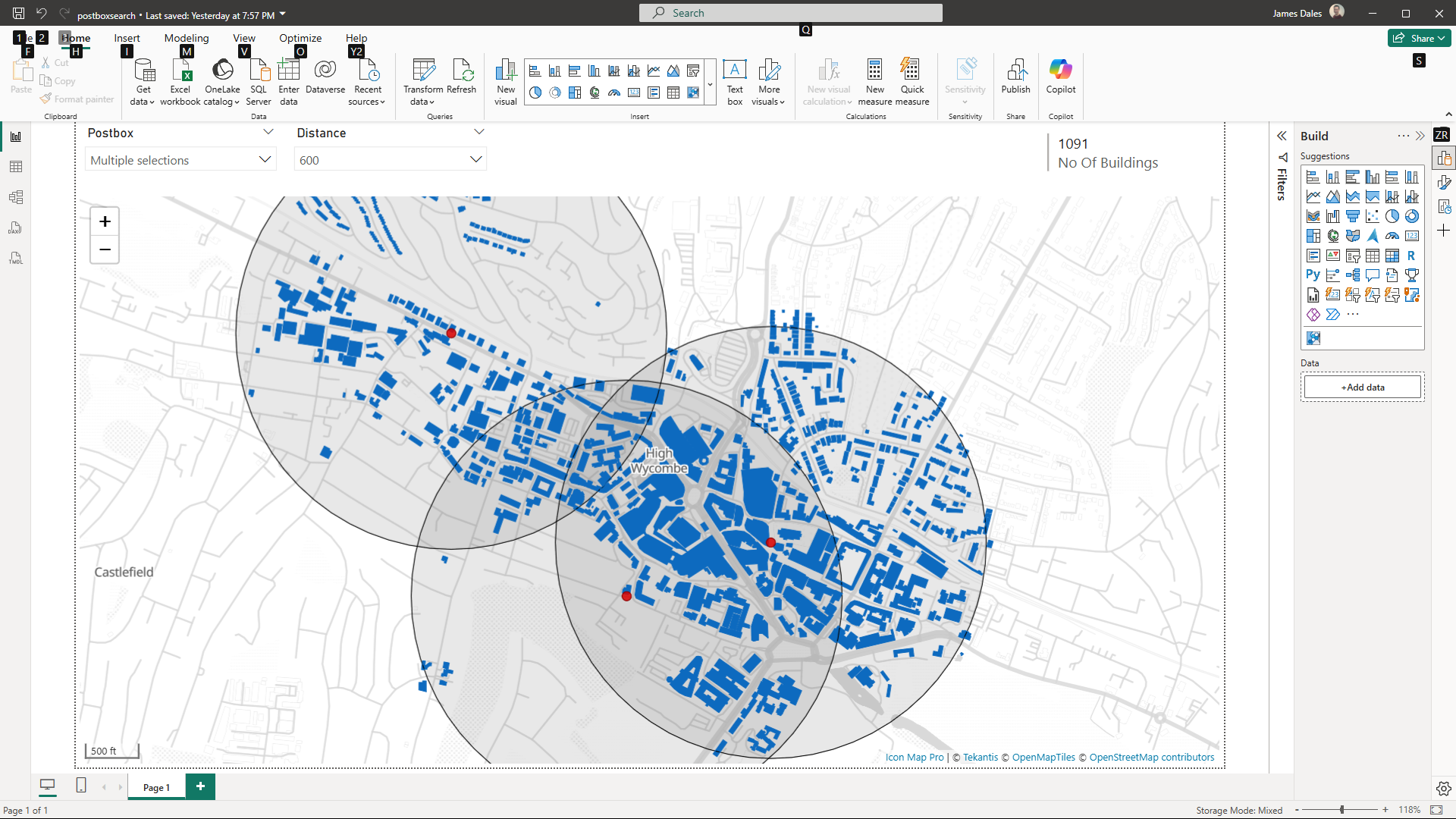
Task: Open the Optimize ribbon tab
Action: click(x=300, y=38)
